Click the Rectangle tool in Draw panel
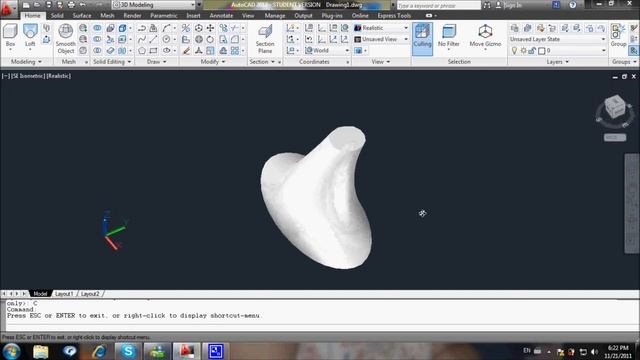 tap(153, 51)
